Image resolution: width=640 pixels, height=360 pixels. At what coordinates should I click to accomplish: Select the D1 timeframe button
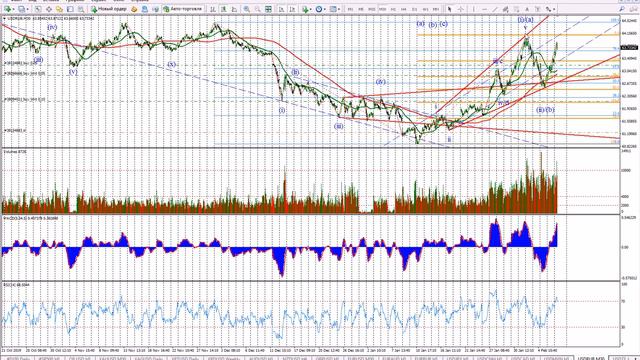pos(414,9)
